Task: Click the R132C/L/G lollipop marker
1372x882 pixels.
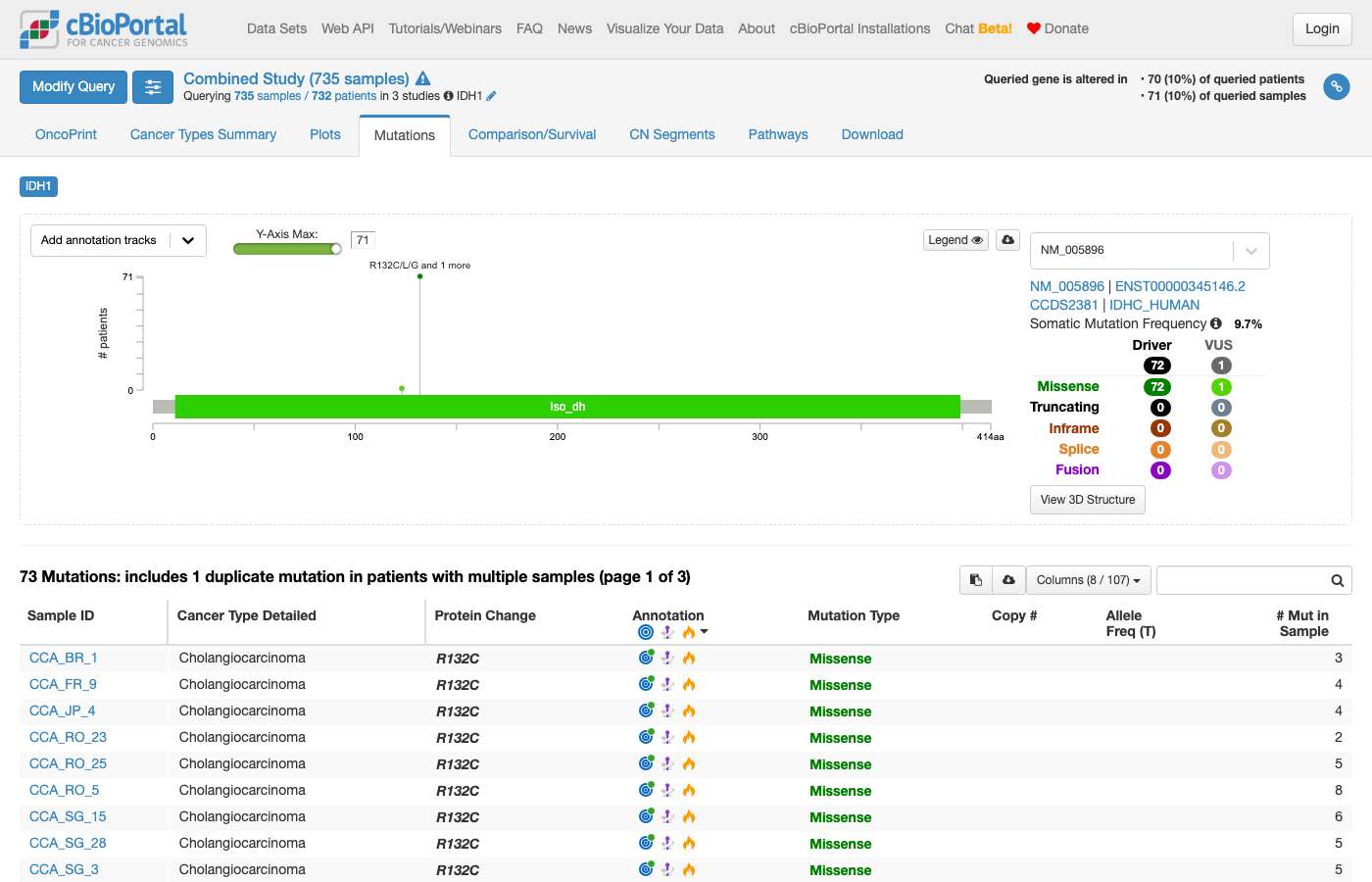Action: tap(419, 276)
